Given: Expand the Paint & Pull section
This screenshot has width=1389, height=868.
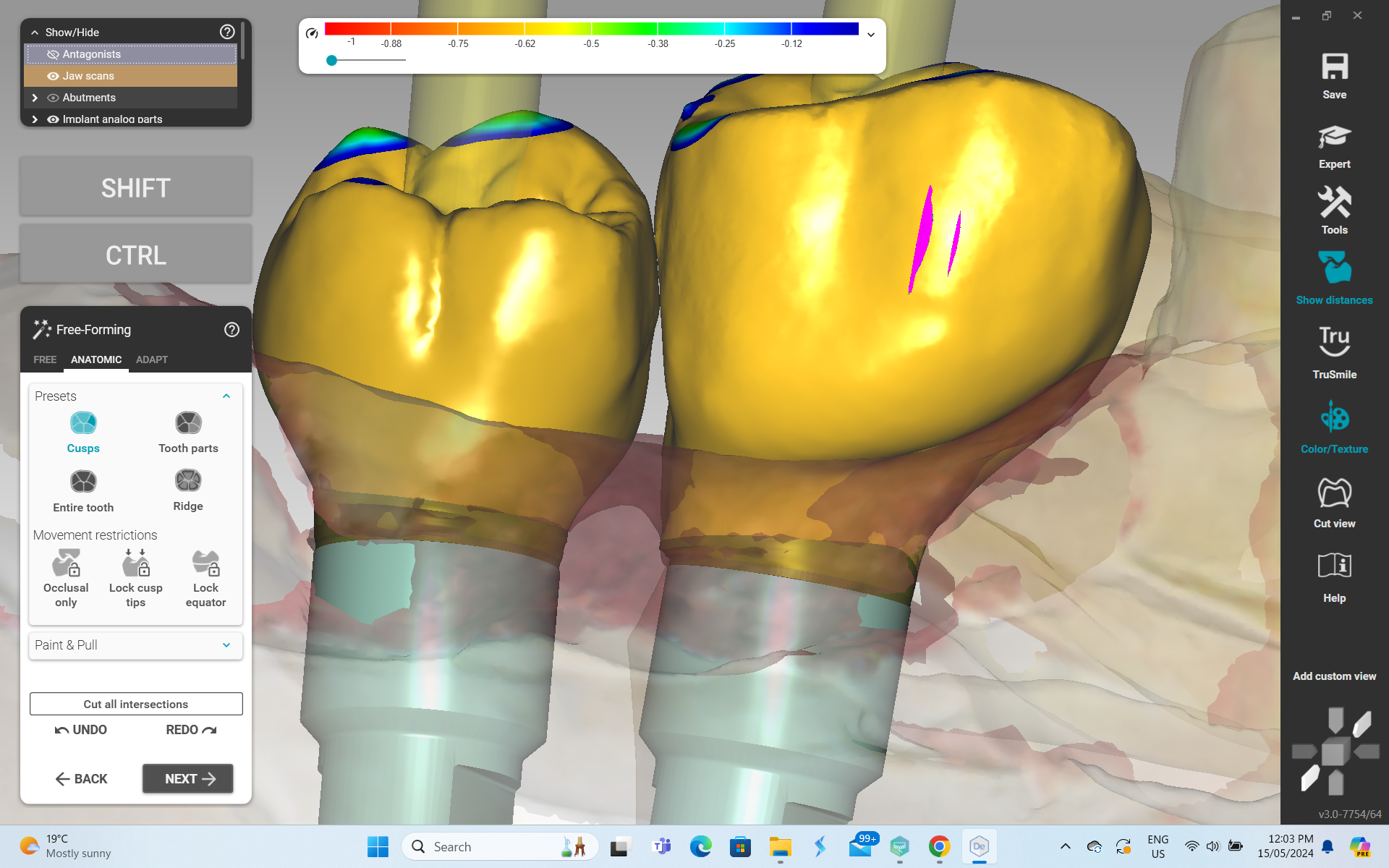Looking at the screenshot, I should [226, 645].
